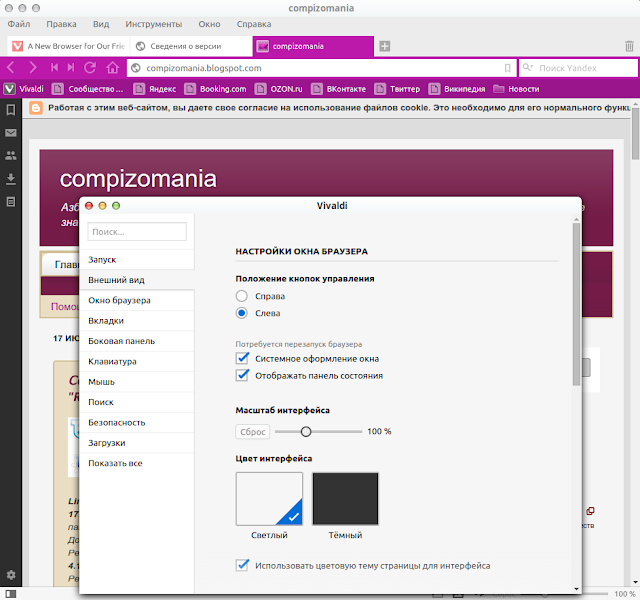Open settings via the gear icon
Viewport: 640px width, 600px height.
point(11,575)
